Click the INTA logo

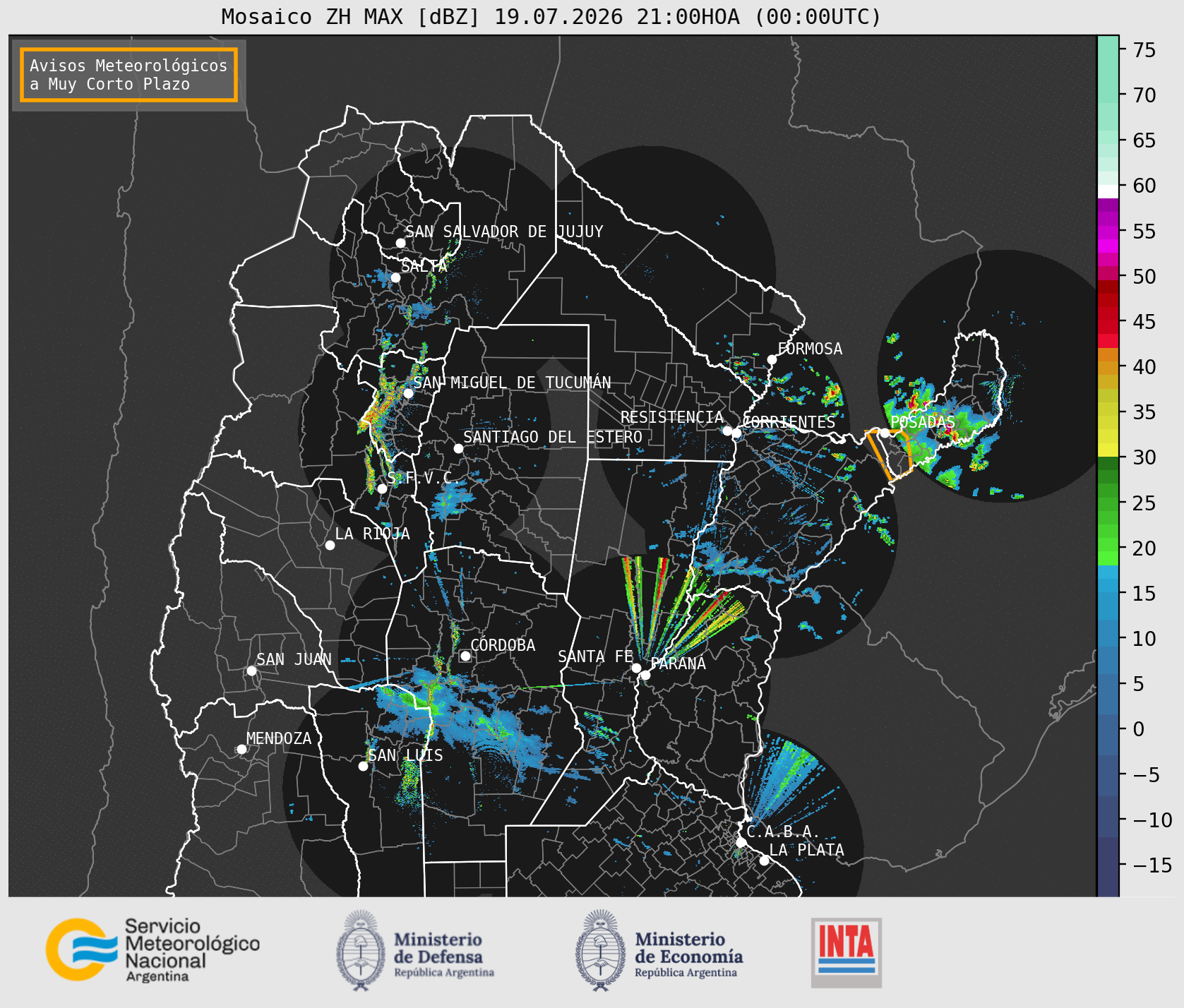847,953
